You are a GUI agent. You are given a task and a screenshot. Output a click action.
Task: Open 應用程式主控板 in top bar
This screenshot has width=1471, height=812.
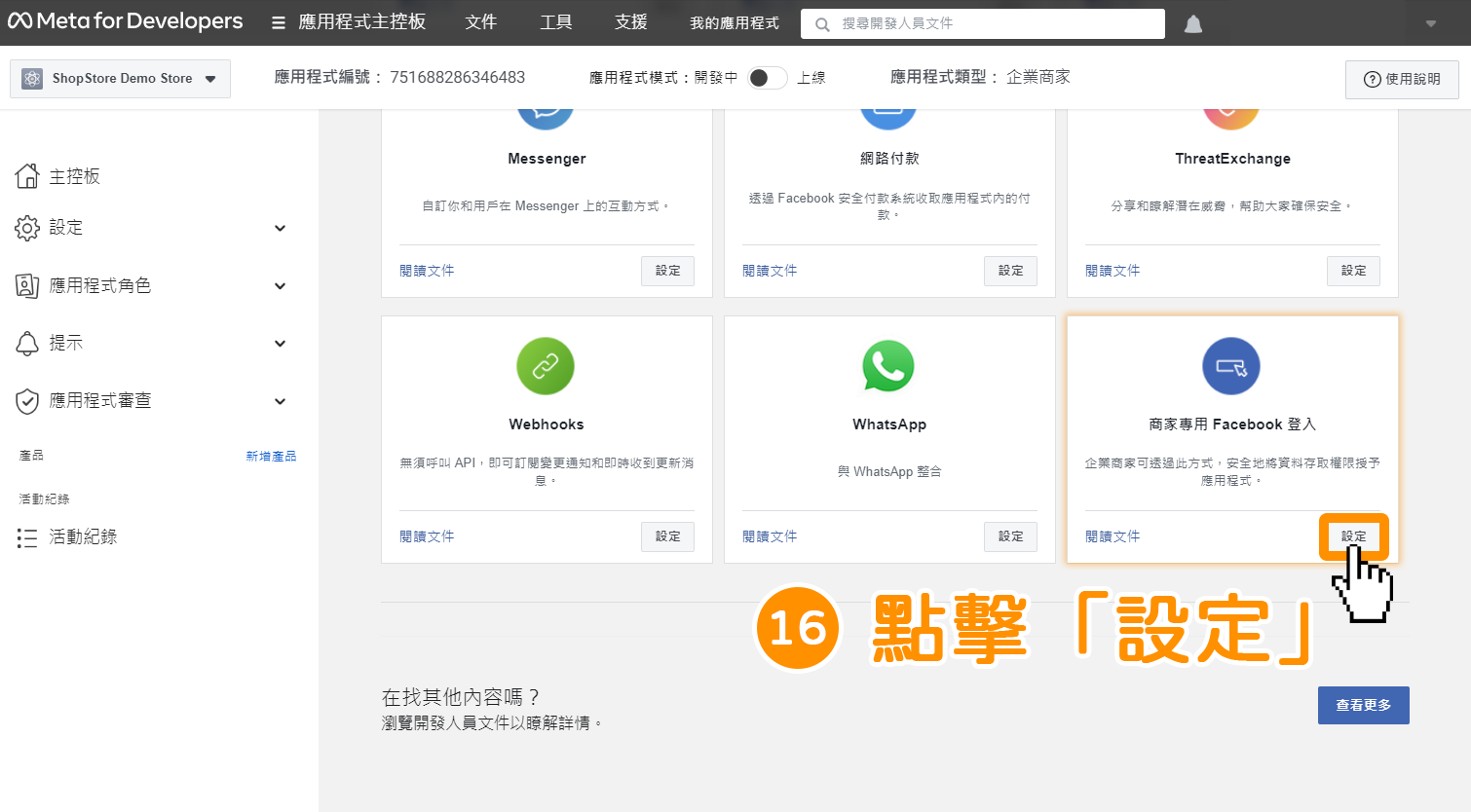pos(362,22)
